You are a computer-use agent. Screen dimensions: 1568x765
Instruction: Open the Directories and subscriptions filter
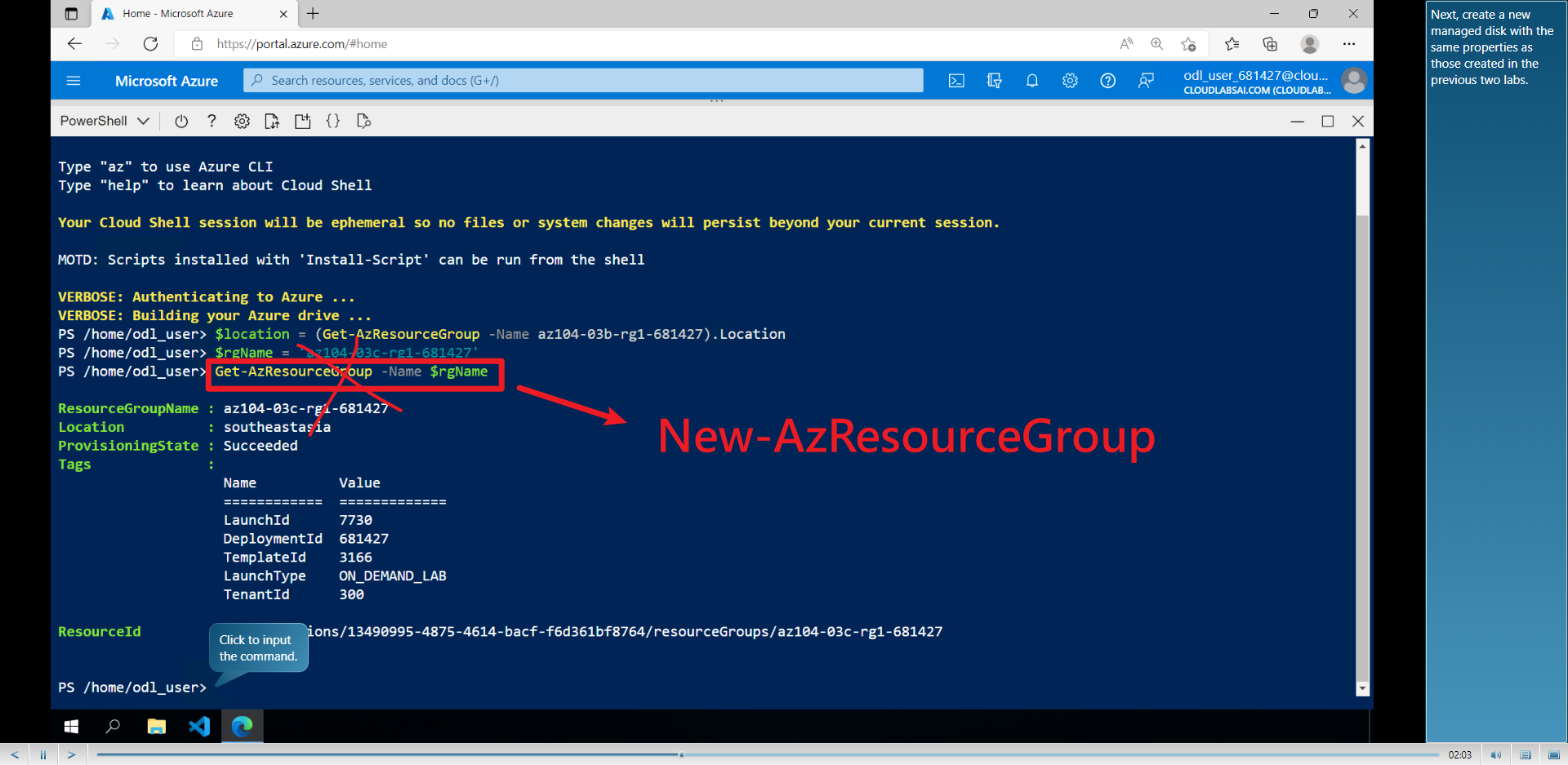[994, 80]
